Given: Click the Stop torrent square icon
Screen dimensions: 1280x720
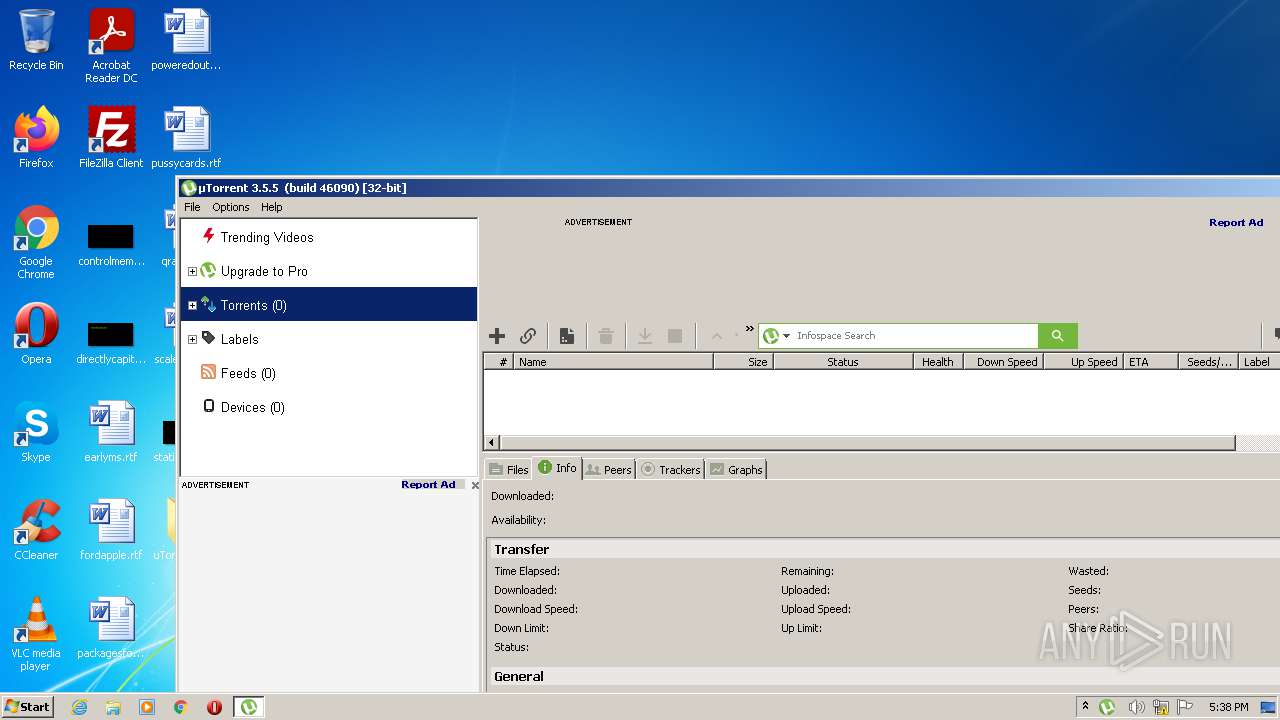Looking at the screenshot, I should (x=675, y=336).
